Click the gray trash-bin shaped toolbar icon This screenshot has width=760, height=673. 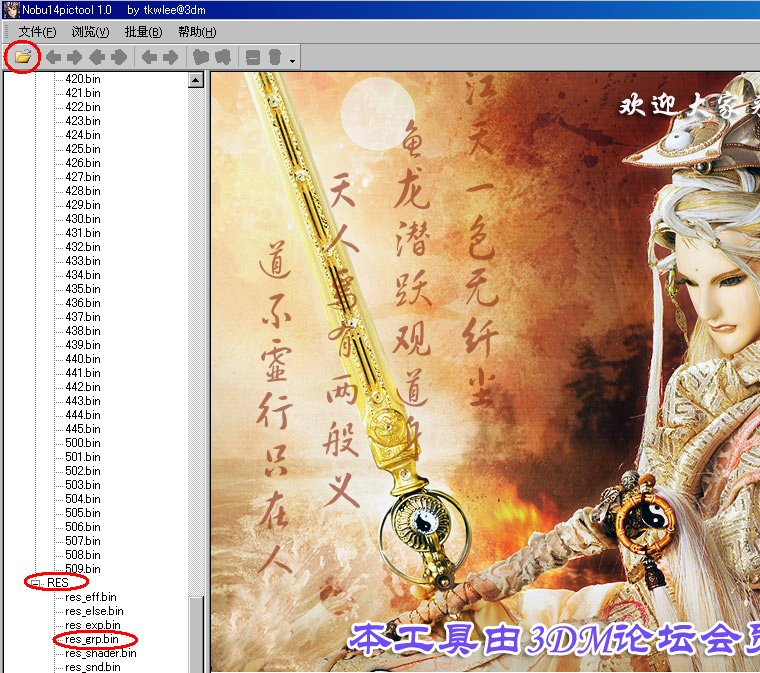[275, 57]
